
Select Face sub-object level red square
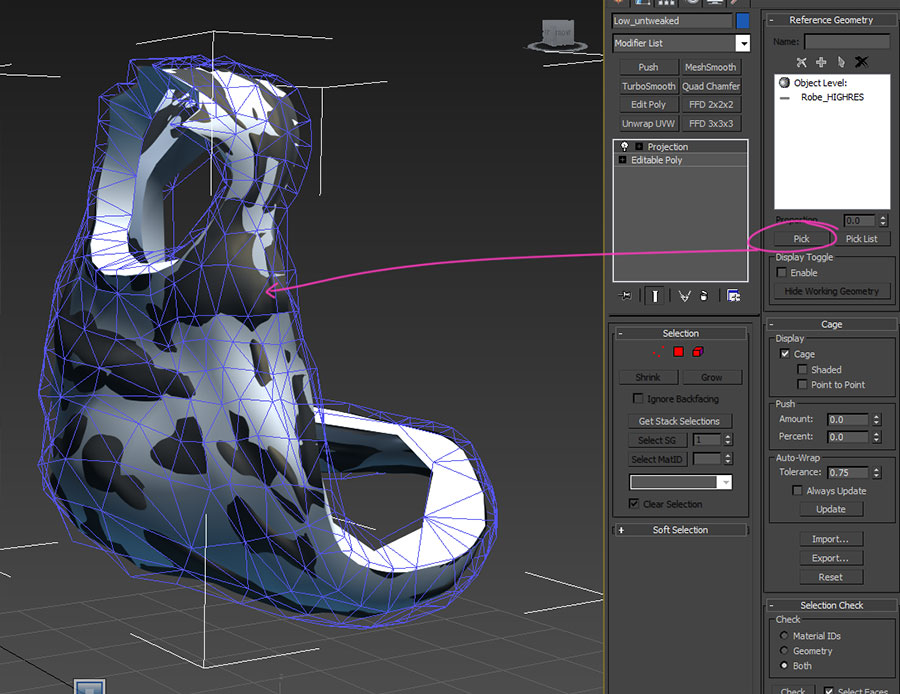coord(678,352)
